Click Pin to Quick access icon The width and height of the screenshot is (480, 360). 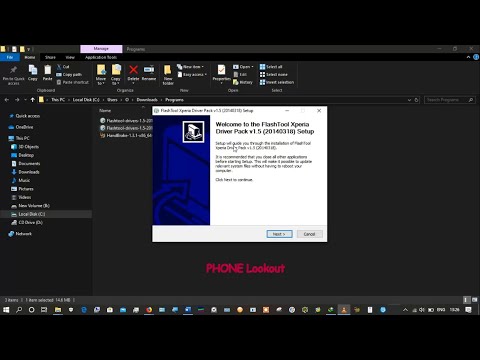pos(13,75)
